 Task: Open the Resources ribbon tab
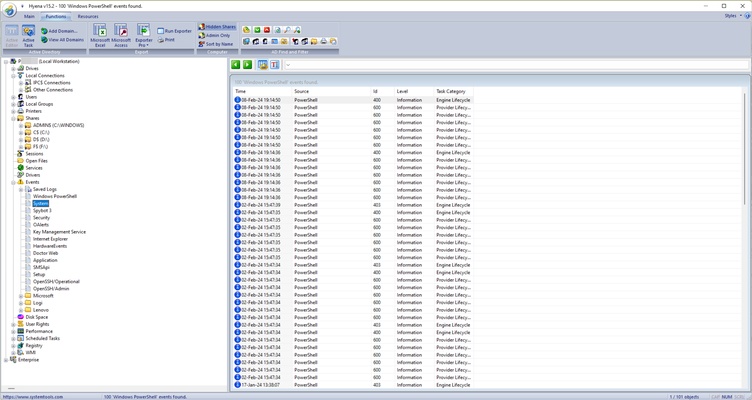pos(88,16)
